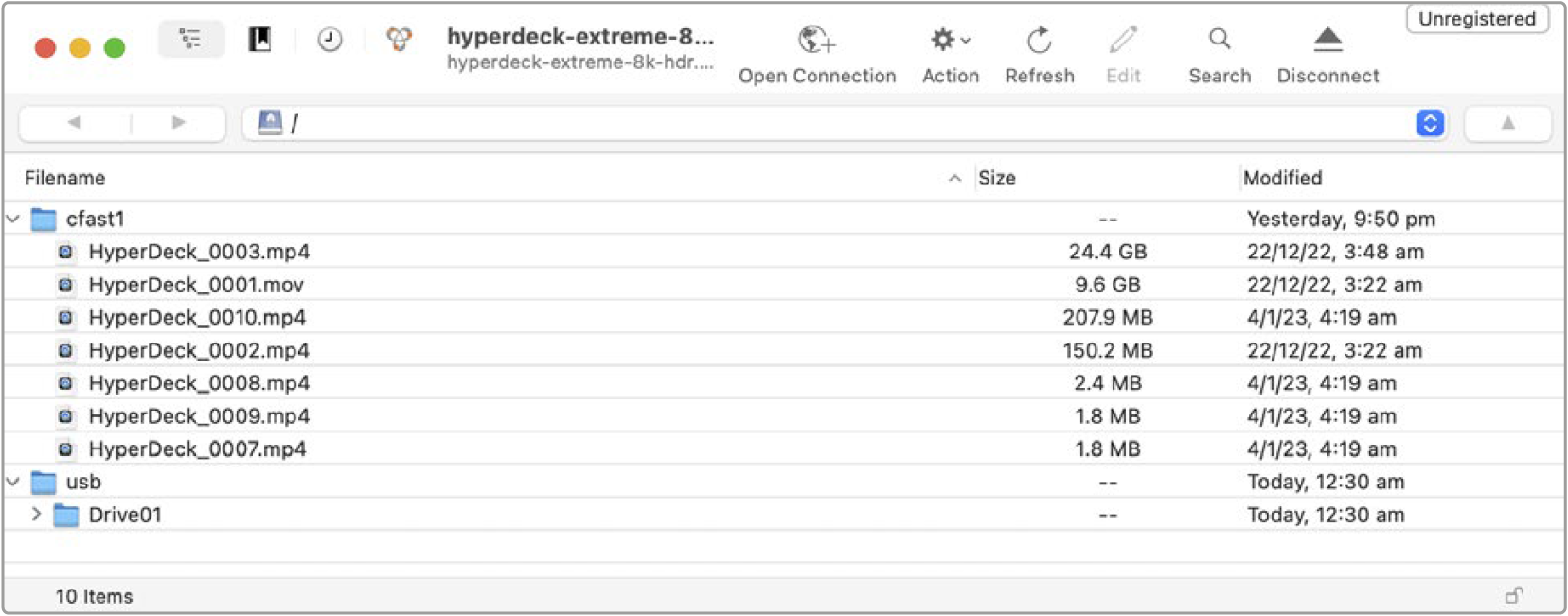Screen dimensions: 1568x616
Task: Click the lock icon in status bar
Action: (1514, 595)
